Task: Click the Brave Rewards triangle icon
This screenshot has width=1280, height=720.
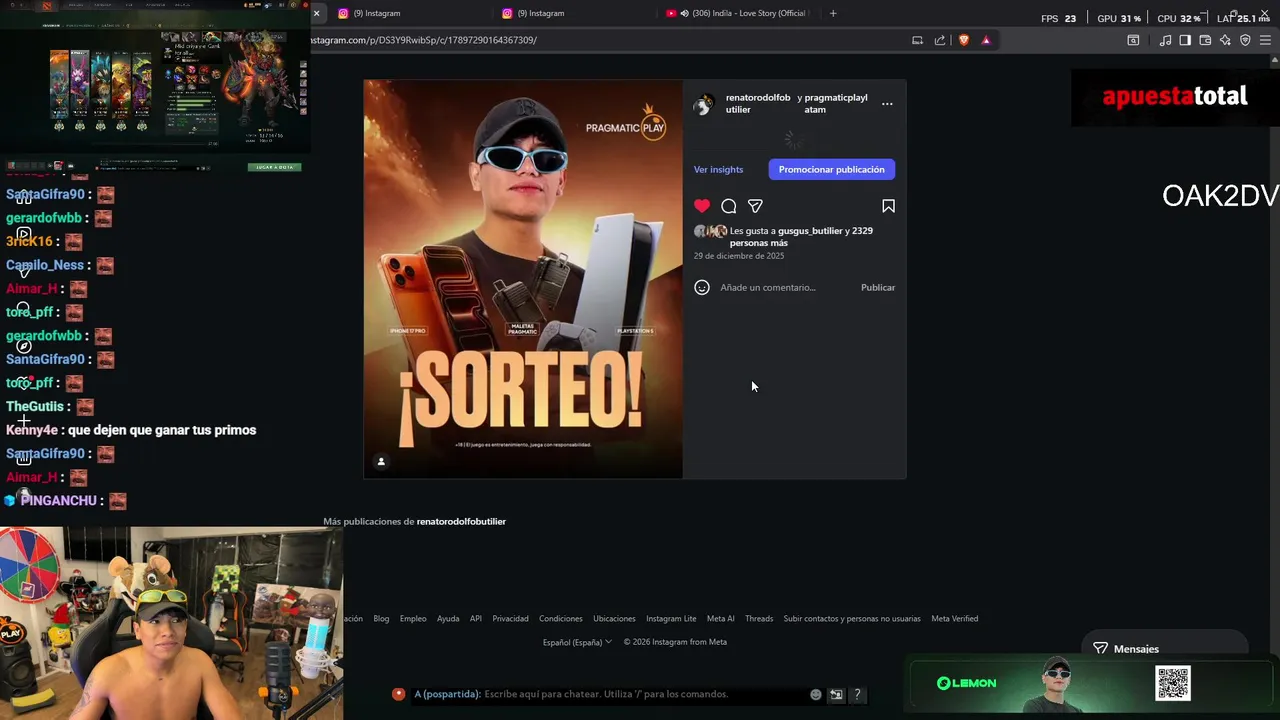Action: (x=986, y=40)
